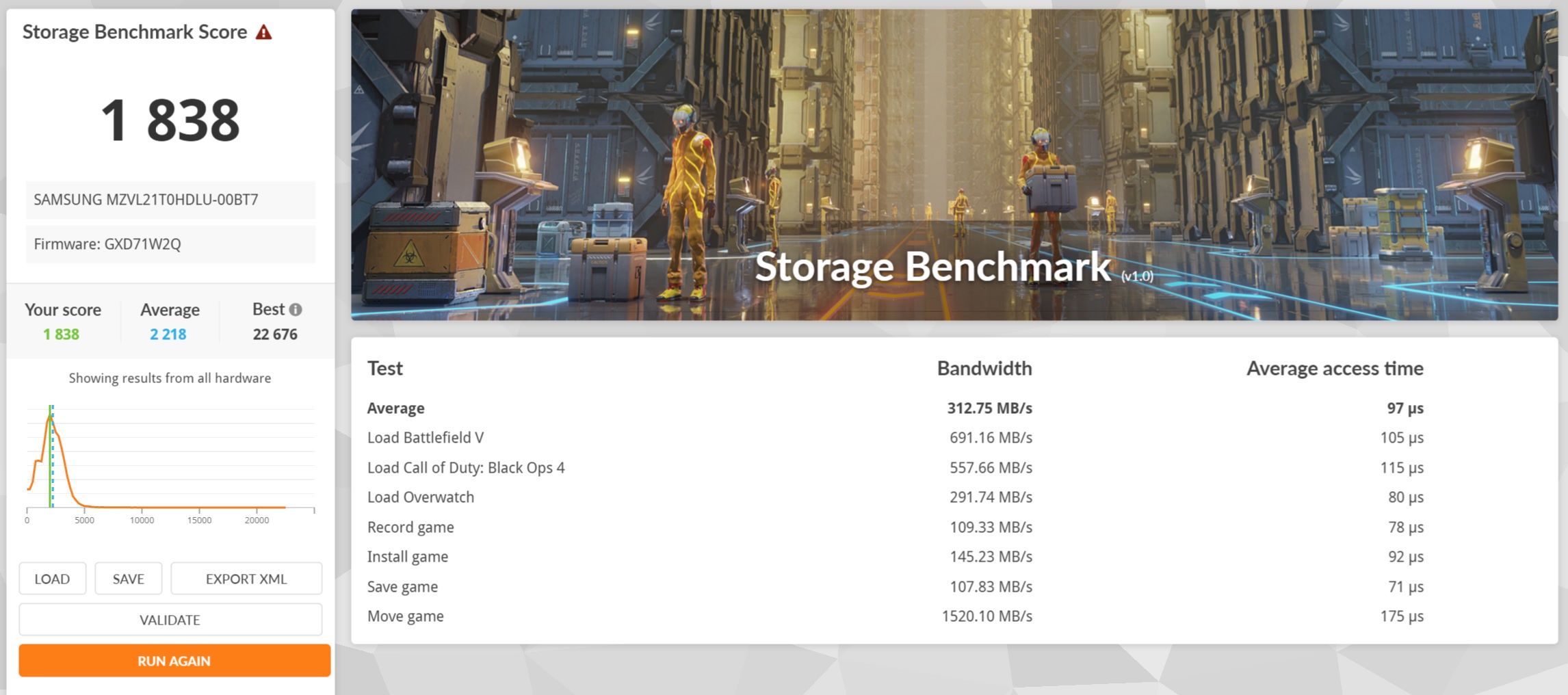The image size is (1568, 695).
Task: Click the 291.74 MB/s bandwidth value
Action: tap(991, 497)
